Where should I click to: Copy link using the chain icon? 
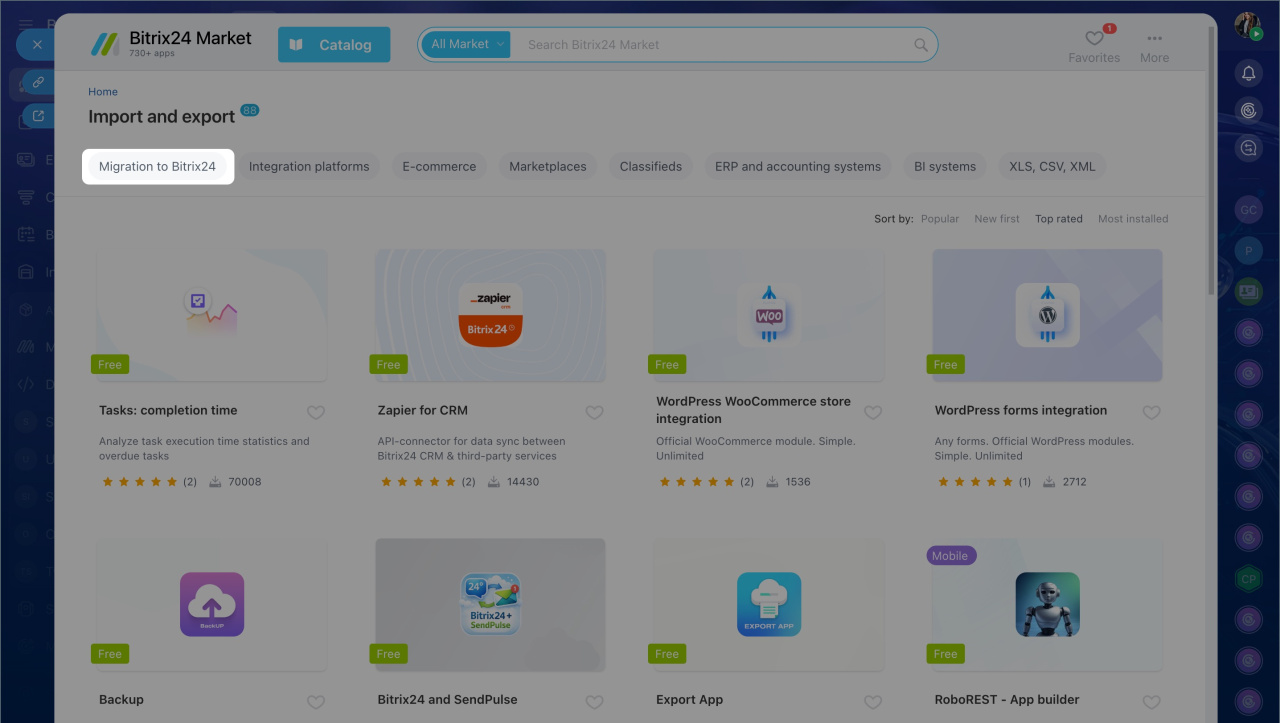coord(37,82)
